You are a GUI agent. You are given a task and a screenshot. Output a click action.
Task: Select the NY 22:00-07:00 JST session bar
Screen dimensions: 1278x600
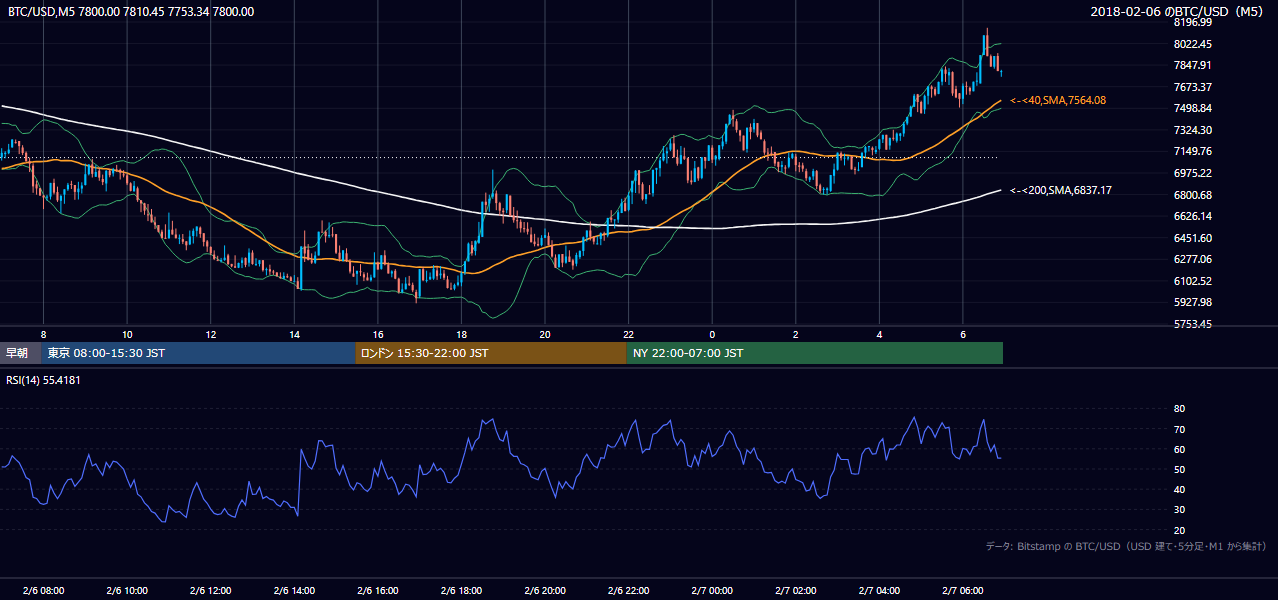point(814,353)
